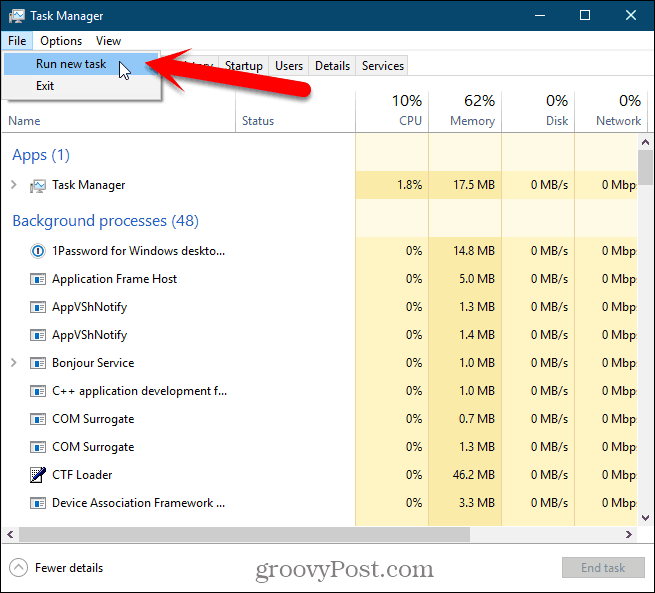The width and height of the screenshot is (655, 593).
Task: Sort processes by CPU column
Action: point(392,111)
